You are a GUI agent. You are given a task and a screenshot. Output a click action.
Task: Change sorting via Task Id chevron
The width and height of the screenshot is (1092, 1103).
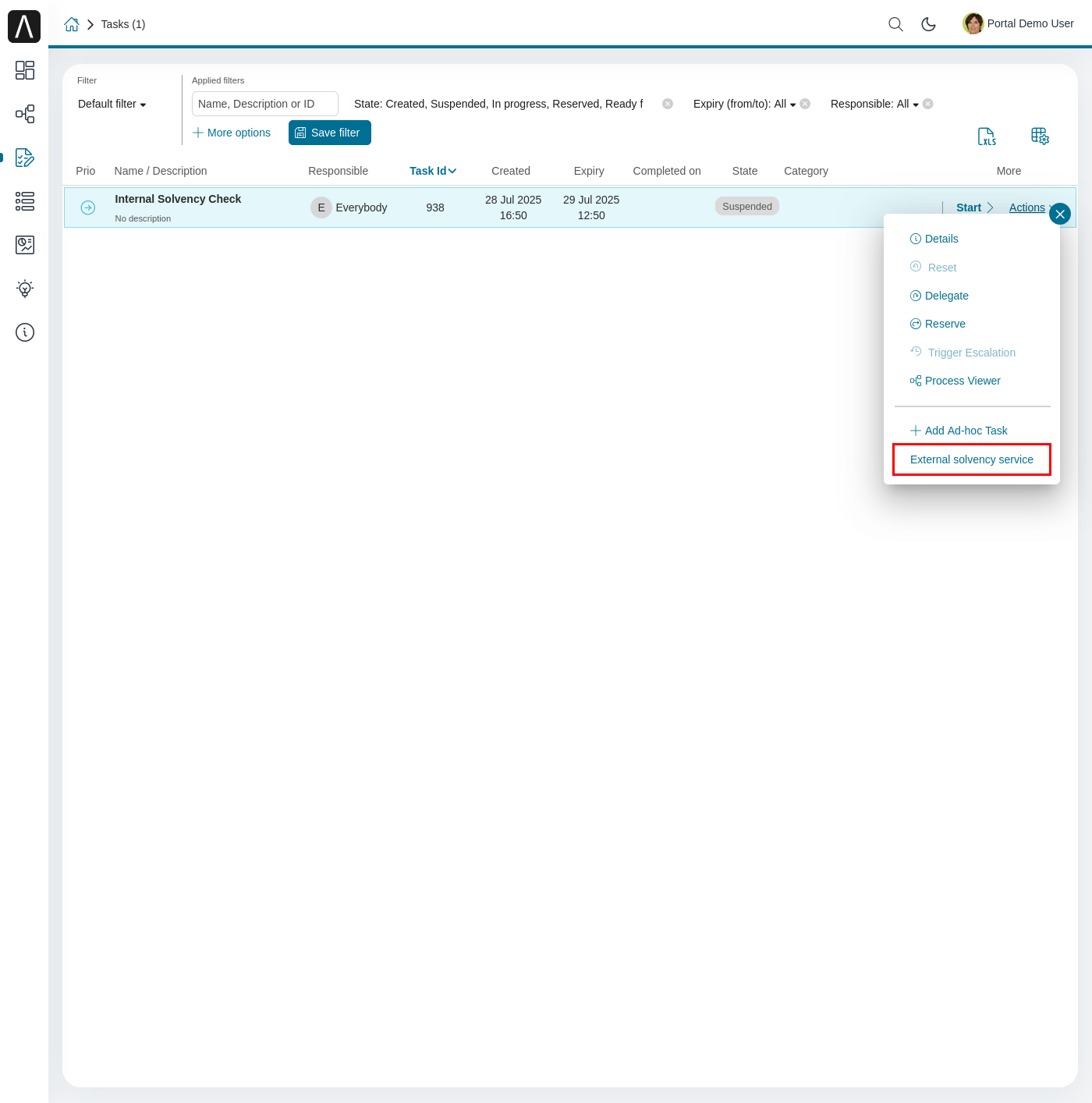pyautogui.click(x=452, y=171)
